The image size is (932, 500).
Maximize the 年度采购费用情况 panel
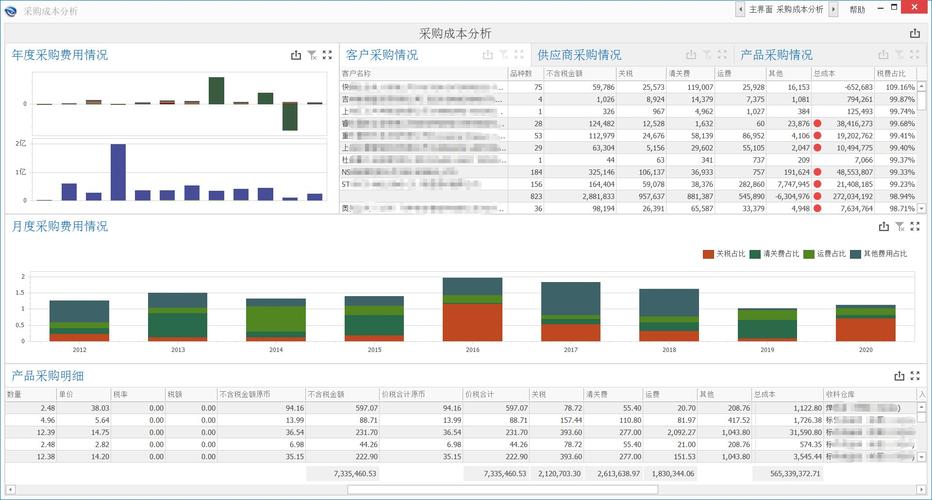point(328,55)
